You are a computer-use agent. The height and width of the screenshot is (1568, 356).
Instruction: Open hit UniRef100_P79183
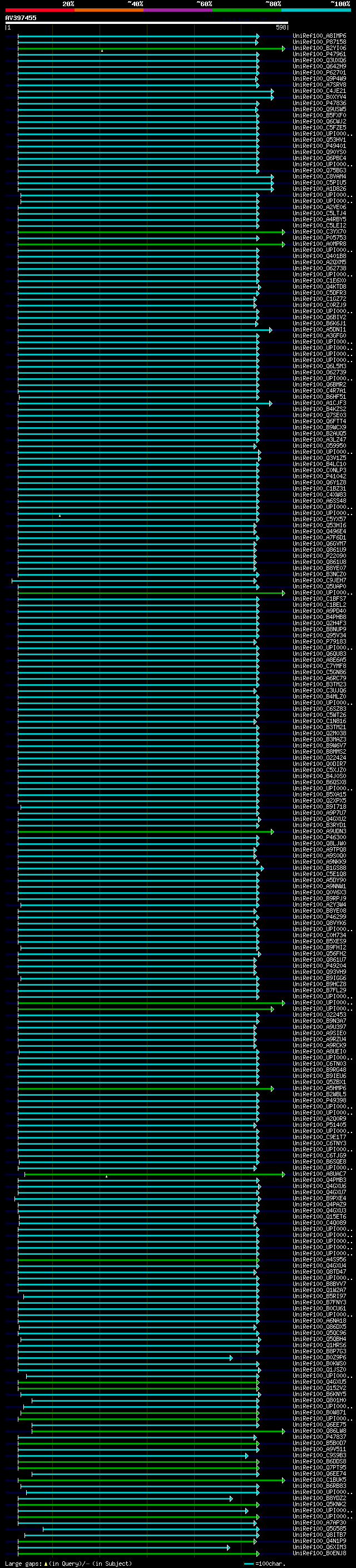point(319,641)
